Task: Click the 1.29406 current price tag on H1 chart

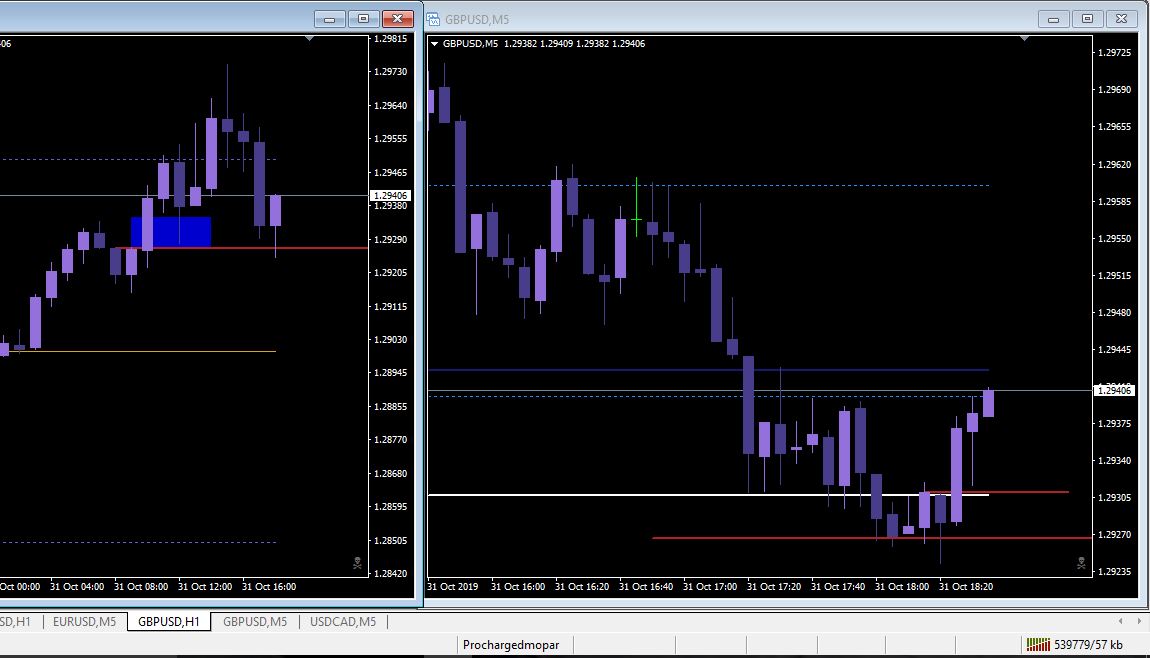Action: pos(390,196)
